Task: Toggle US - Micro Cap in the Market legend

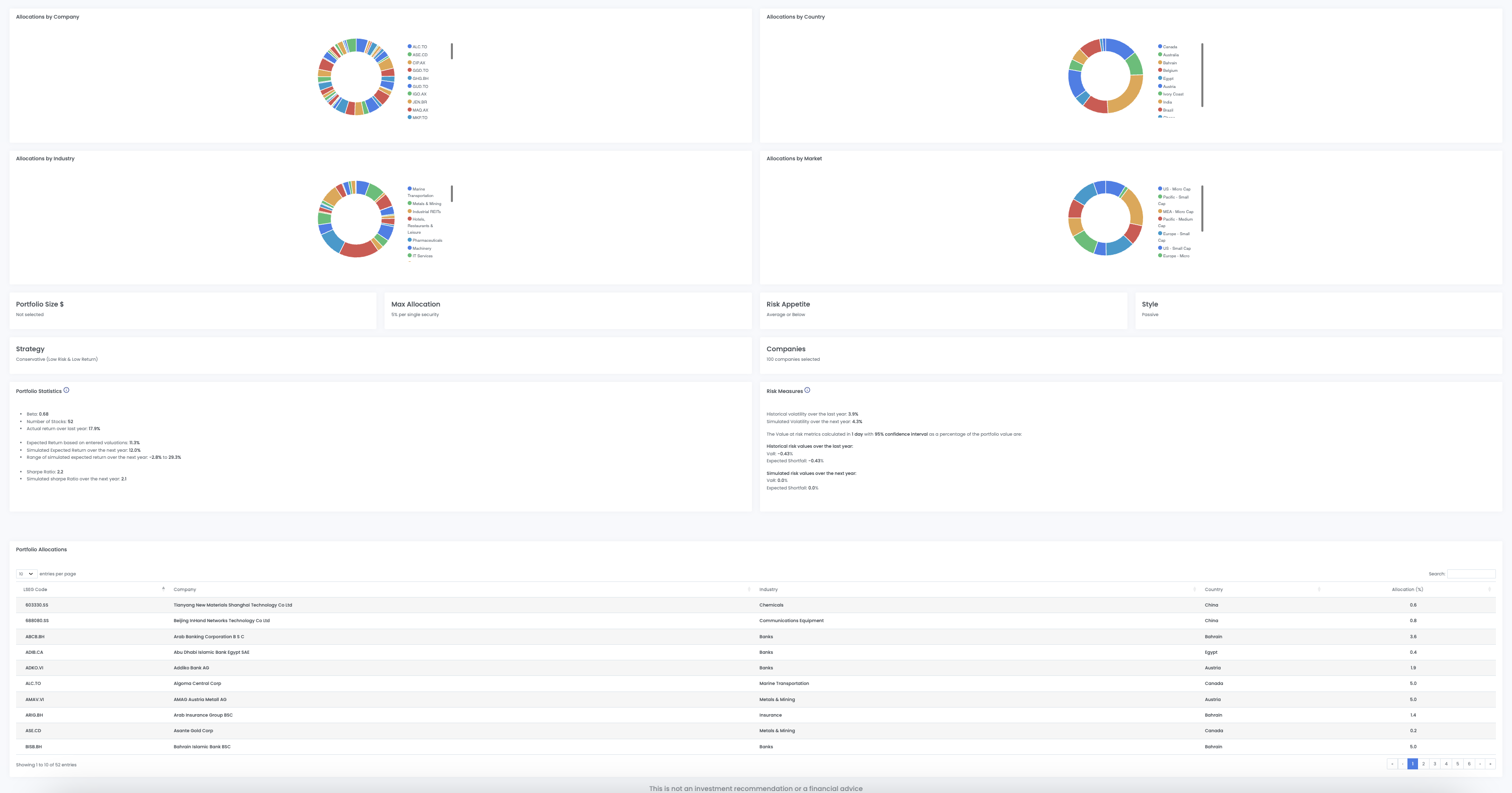Action: point(1176,188)
